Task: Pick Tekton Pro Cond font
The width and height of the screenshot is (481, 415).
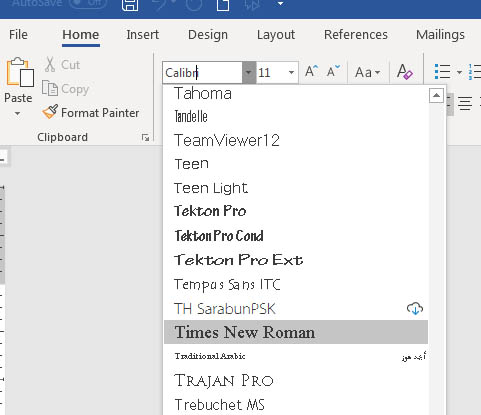Action: click(296, 236)
